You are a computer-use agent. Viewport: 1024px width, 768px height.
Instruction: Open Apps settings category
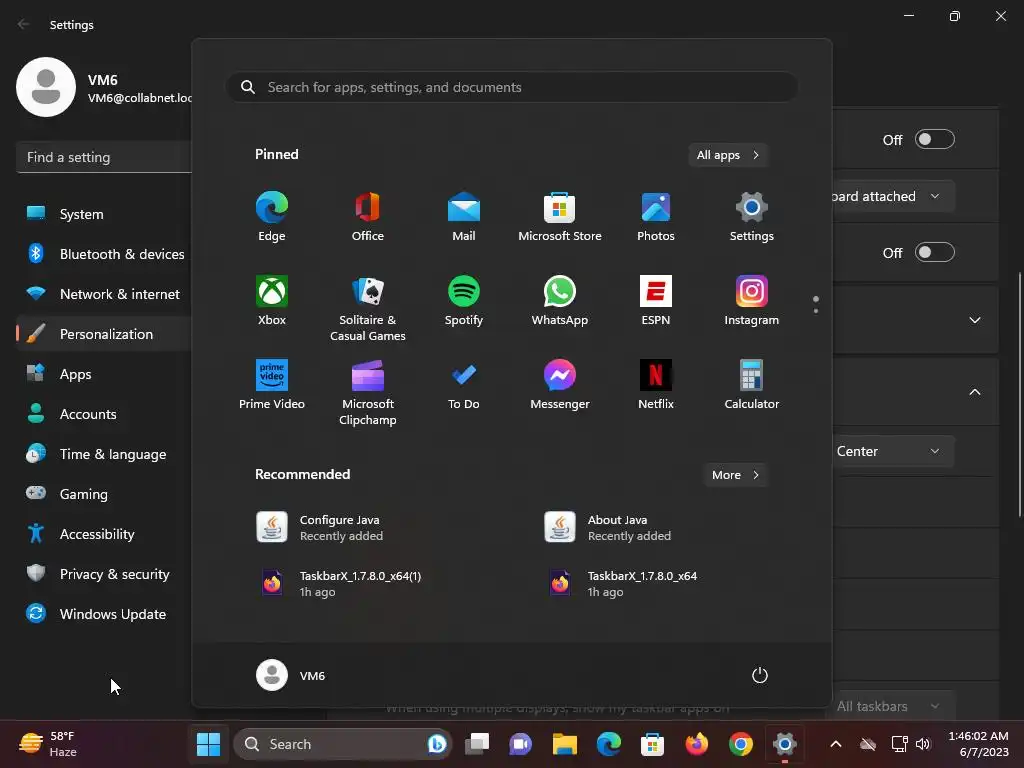point(104,374)
